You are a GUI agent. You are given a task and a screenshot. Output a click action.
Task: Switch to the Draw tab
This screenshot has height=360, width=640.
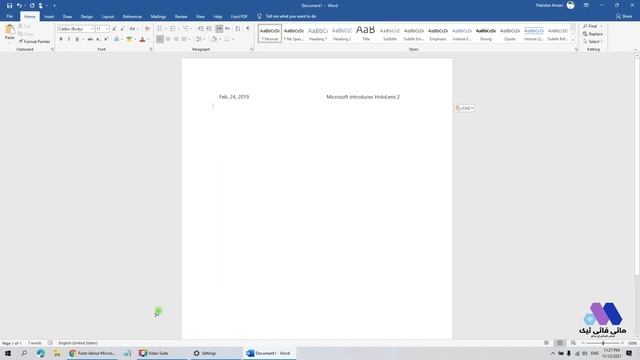(x=67, y=17)
